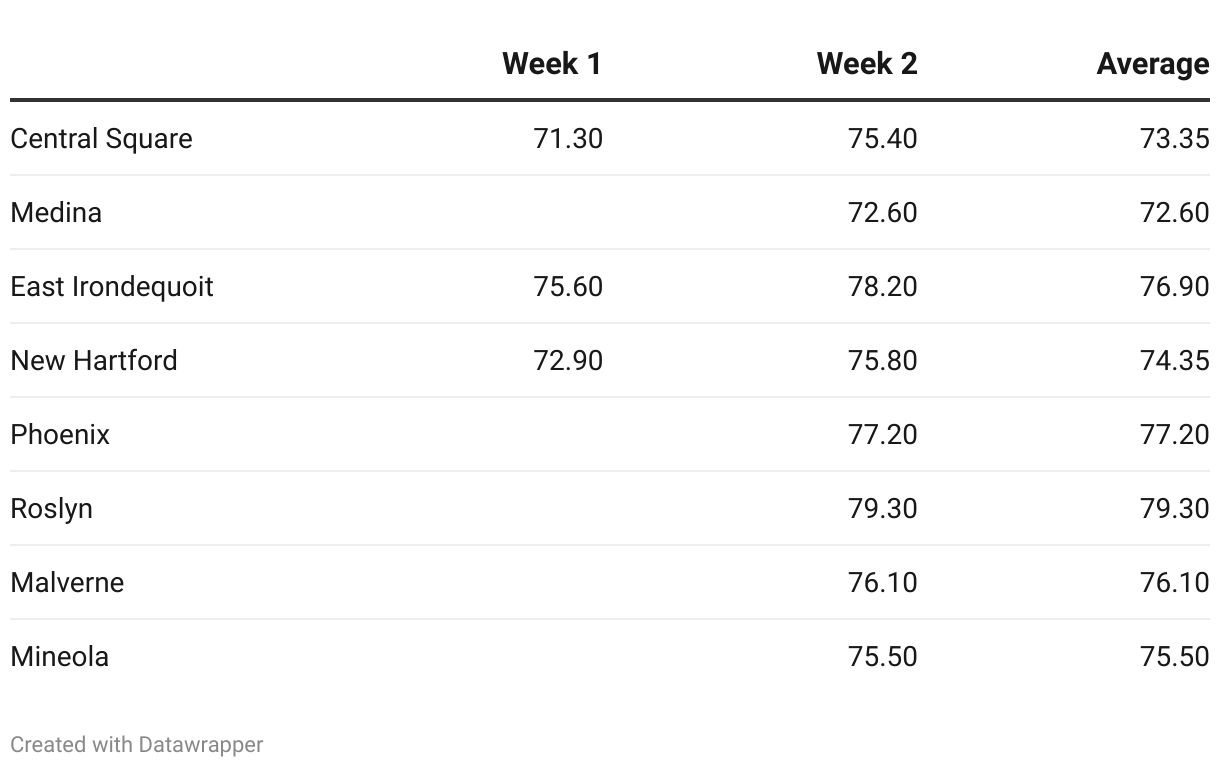
Task: Sort by the "Week 2" column header
Action: (866, 64)
